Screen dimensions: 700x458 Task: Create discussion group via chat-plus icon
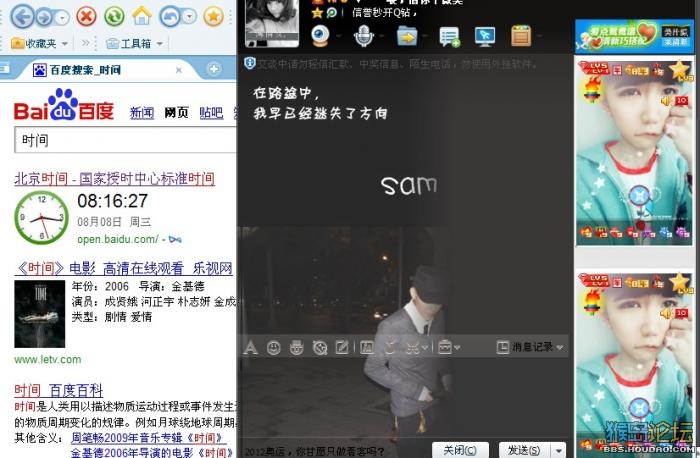click(x=449, y=37)
